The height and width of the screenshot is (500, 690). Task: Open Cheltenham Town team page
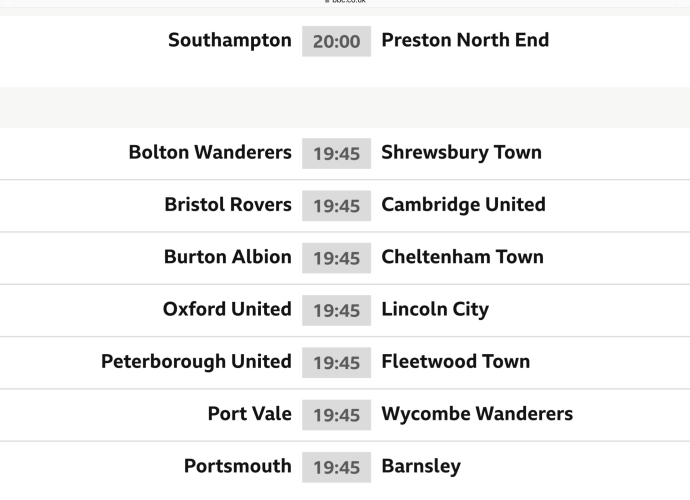click(462, 257)
